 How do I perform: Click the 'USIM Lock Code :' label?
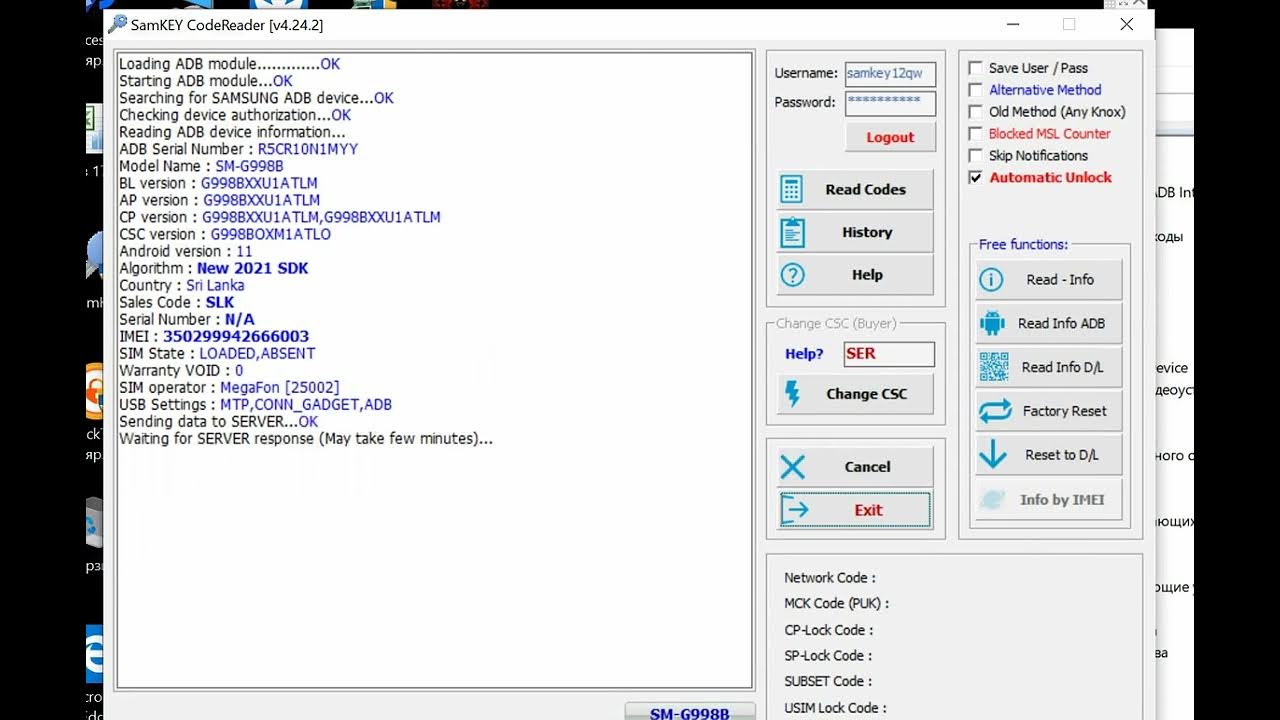(836, 708)
